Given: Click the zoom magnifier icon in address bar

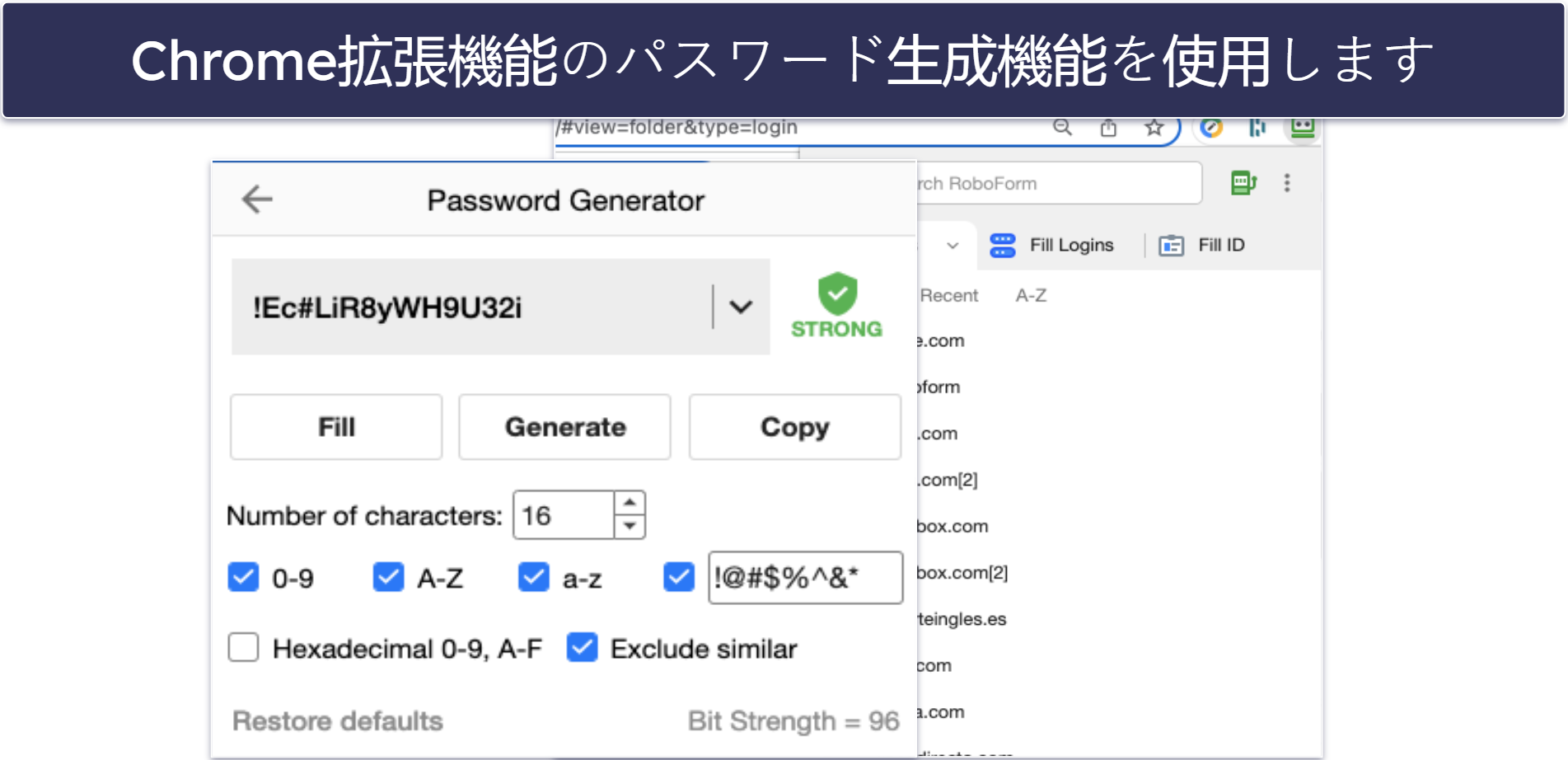Looking at the screenshot, I should (x=1062, y=128).
